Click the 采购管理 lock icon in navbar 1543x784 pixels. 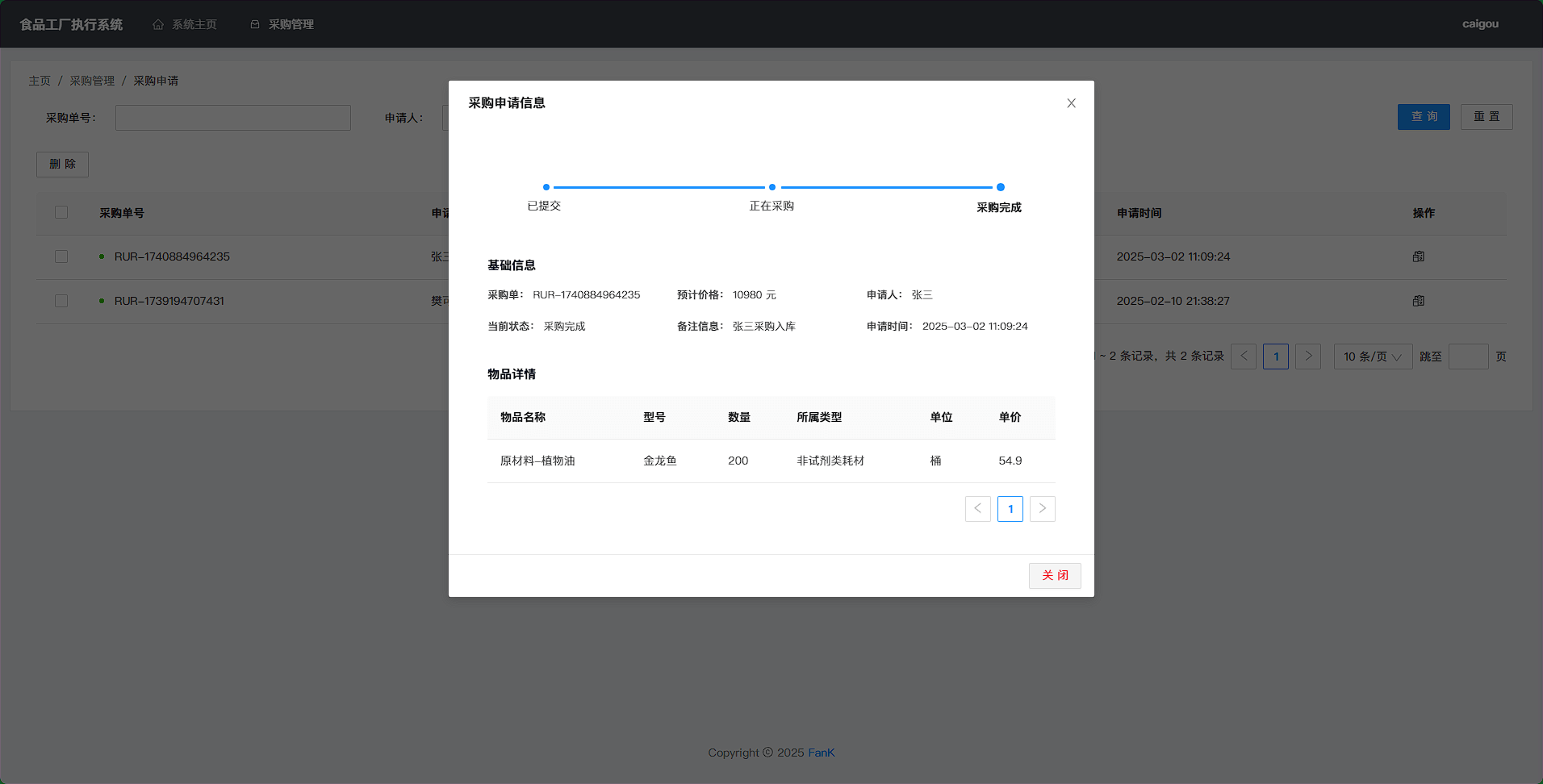click(x=255, y=24)
